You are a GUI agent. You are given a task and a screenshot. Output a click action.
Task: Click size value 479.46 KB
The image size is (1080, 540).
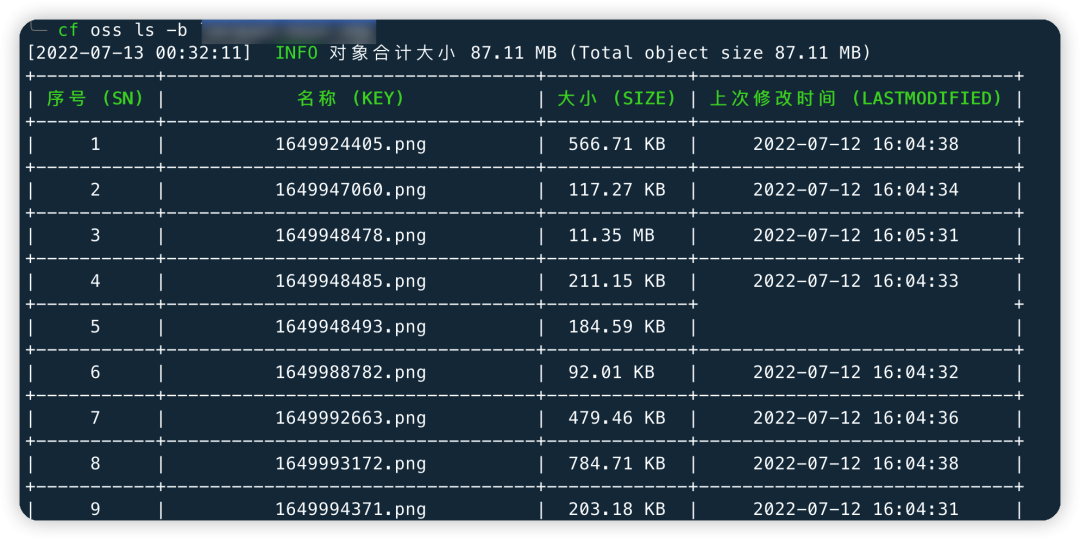[x=616, y=418]
